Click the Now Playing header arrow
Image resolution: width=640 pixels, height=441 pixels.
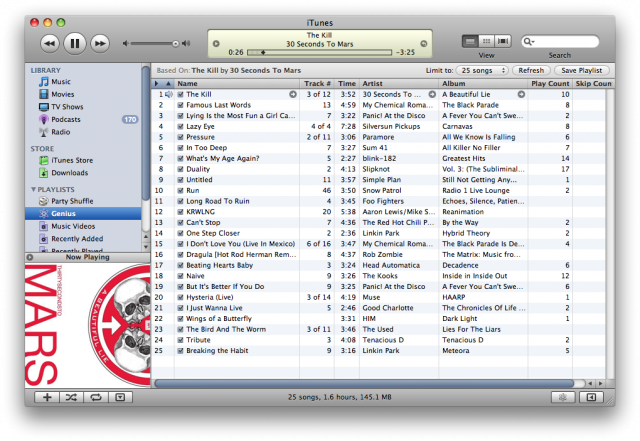[30, 257]
